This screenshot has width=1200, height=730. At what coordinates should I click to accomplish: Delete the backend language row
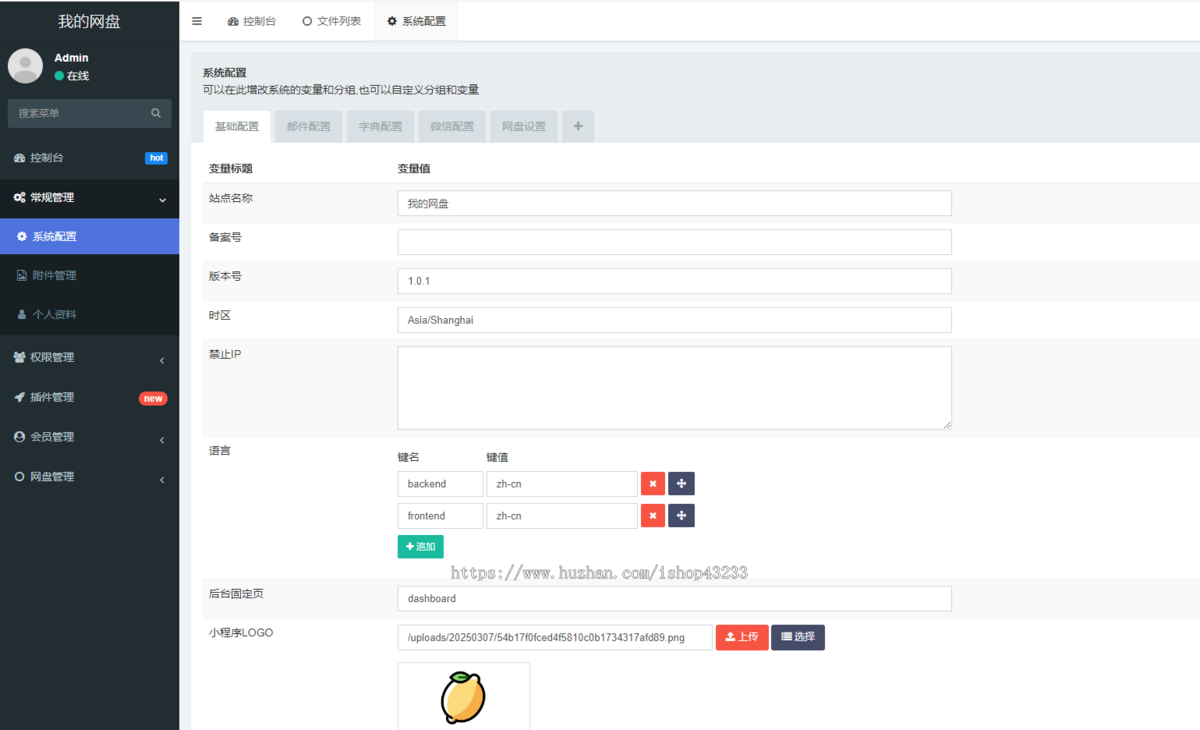[653, 484]
